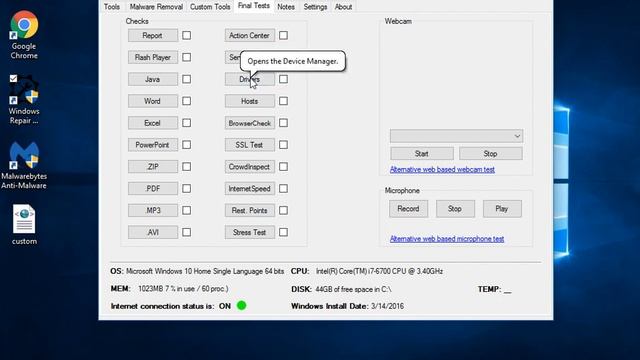
Task: Stop the webcam test
Action: [491, 153]
